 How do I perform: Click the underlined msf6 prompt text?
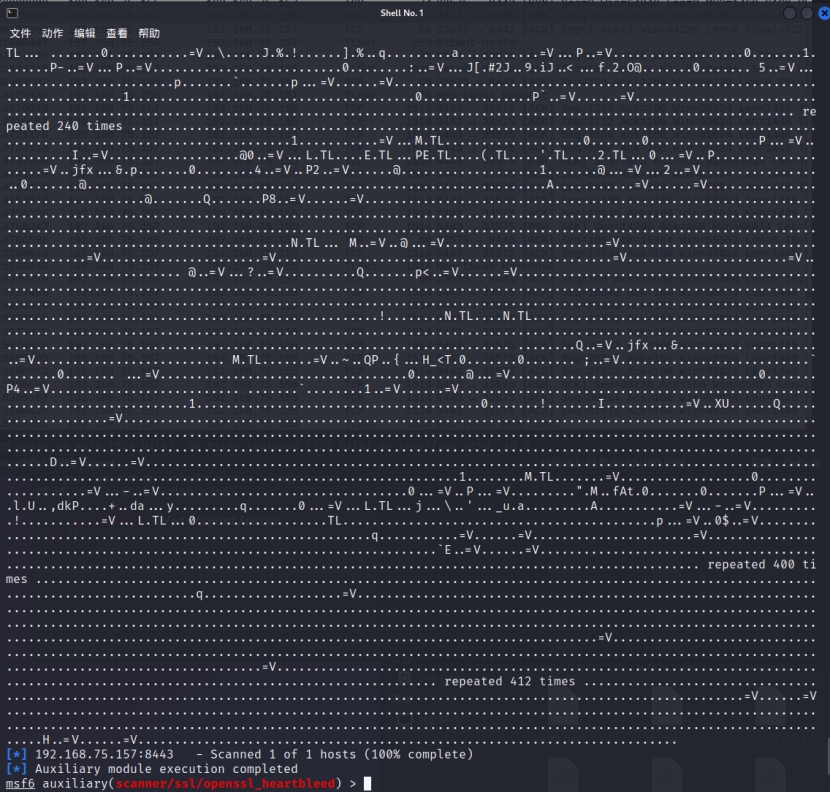pos(20,783)
